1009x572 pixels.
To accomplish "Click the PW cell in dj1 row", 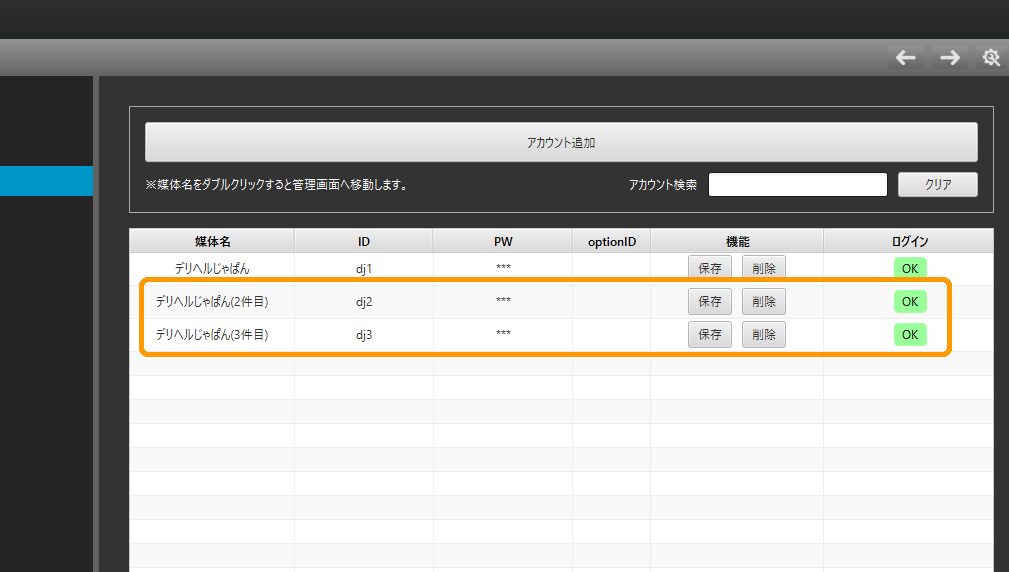I will click(x=503, y=269).
